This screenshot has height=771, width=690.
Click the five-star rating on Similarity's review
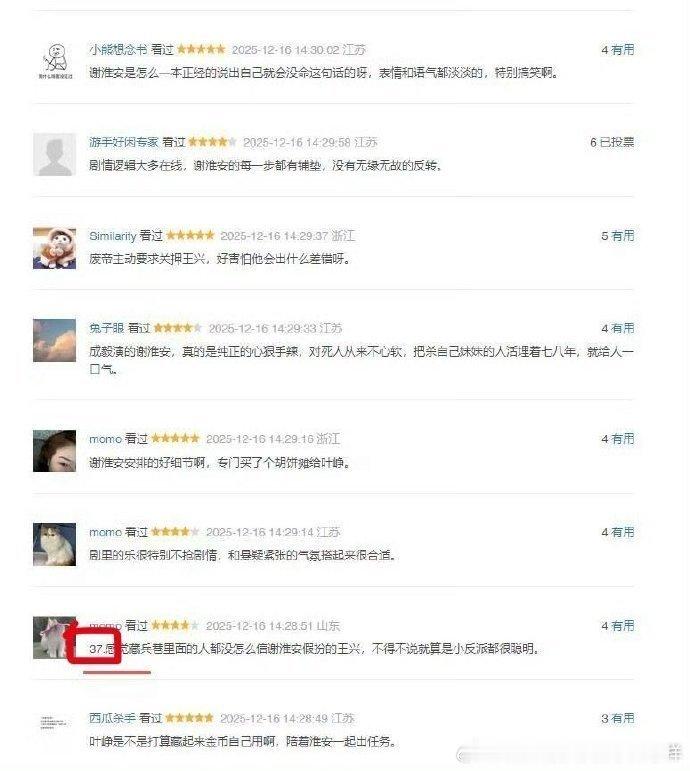tap(190, 235)
